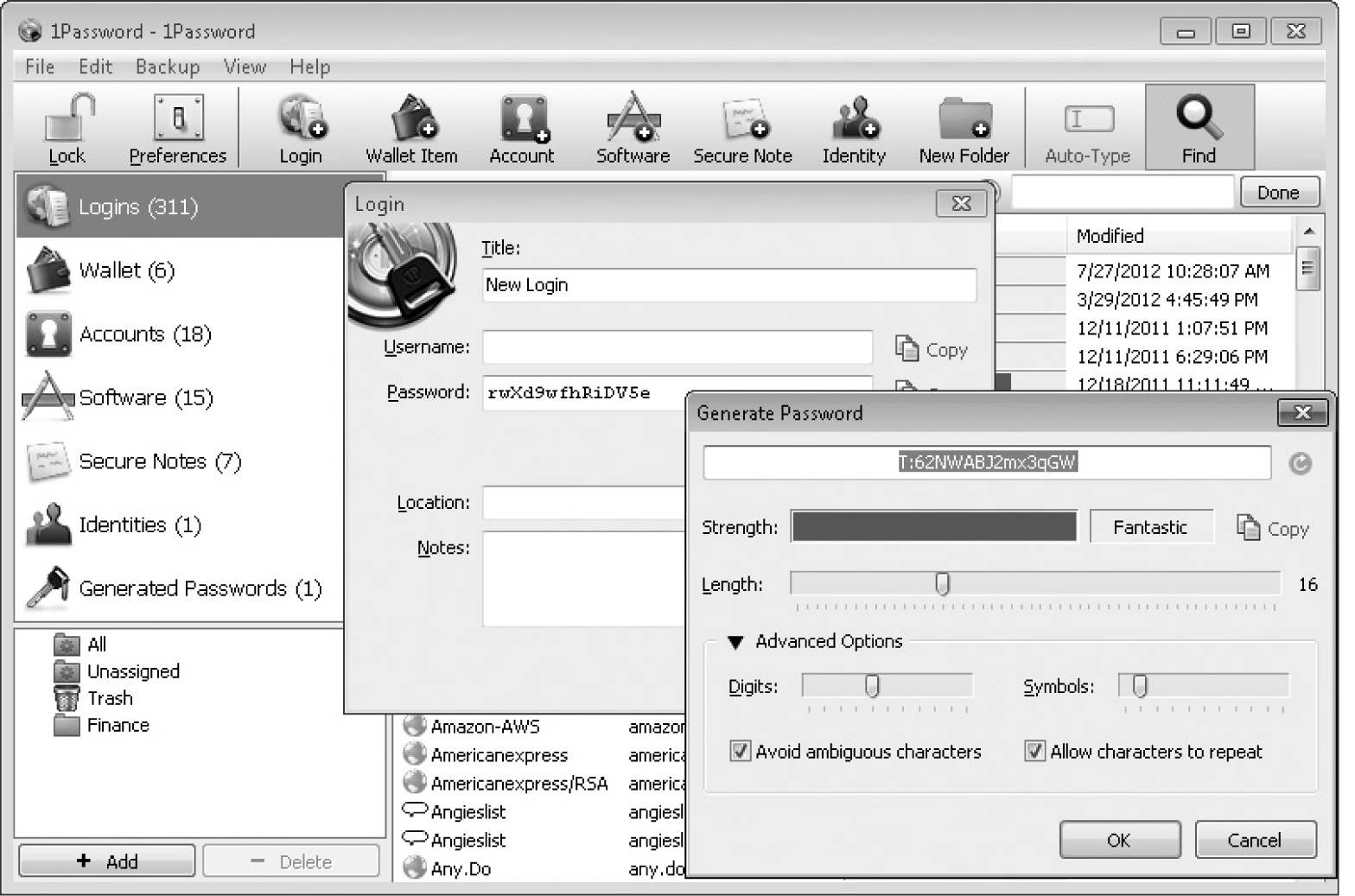Click the Username input field
The image size is (1355, 896).
click(x=677, y=347)
